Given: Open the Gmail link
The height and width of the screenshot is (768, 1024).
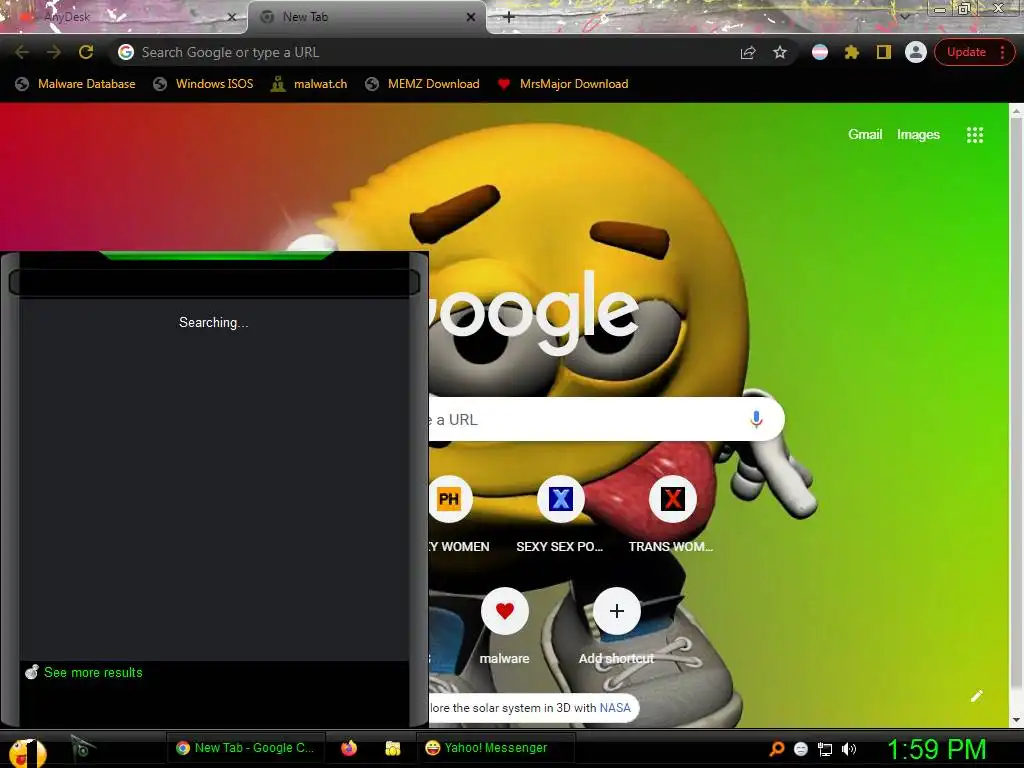Looking at the screenshot, I should (865, 135).
